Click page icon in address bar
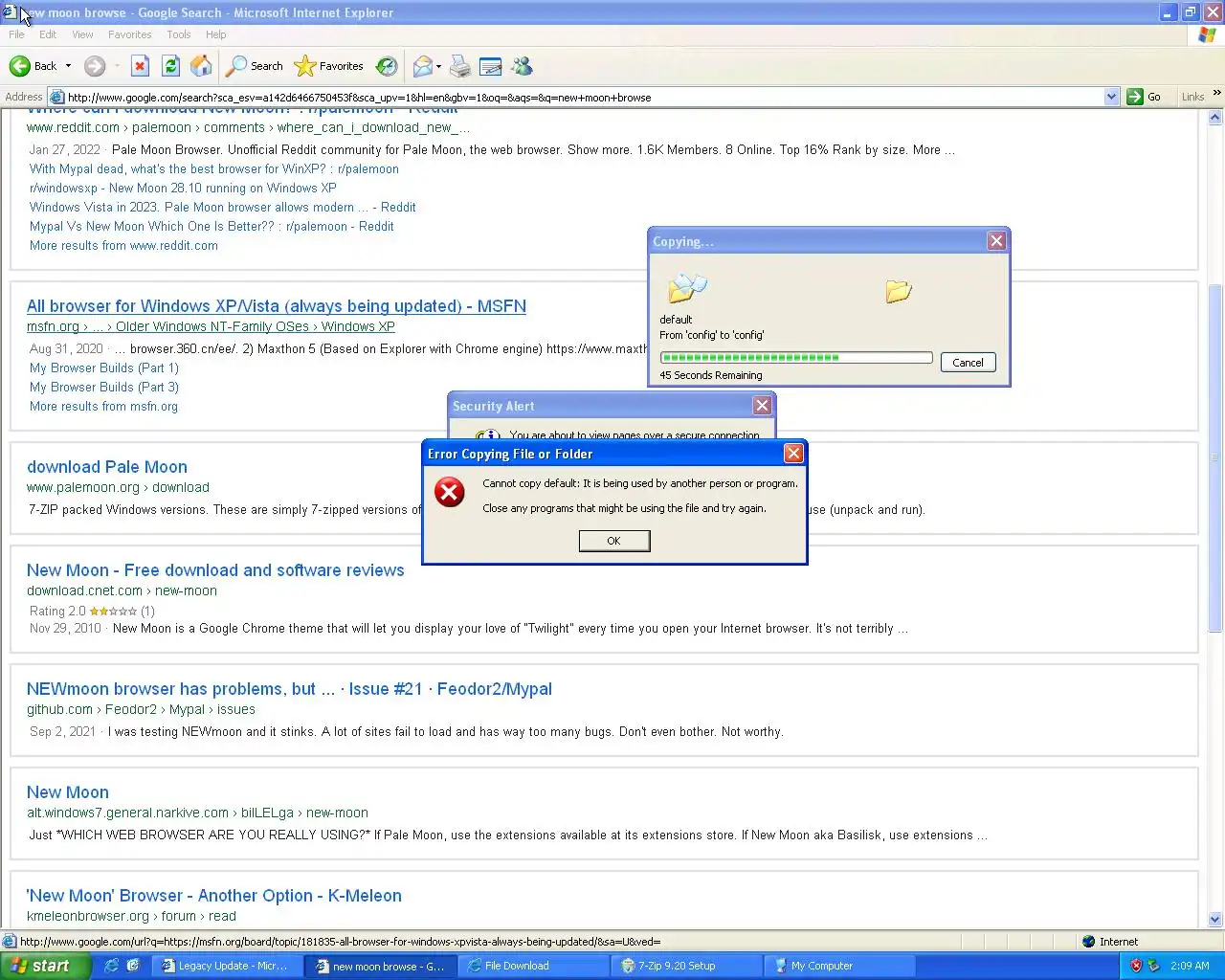The image size is (1225, 980). click(x=56, y=97)
